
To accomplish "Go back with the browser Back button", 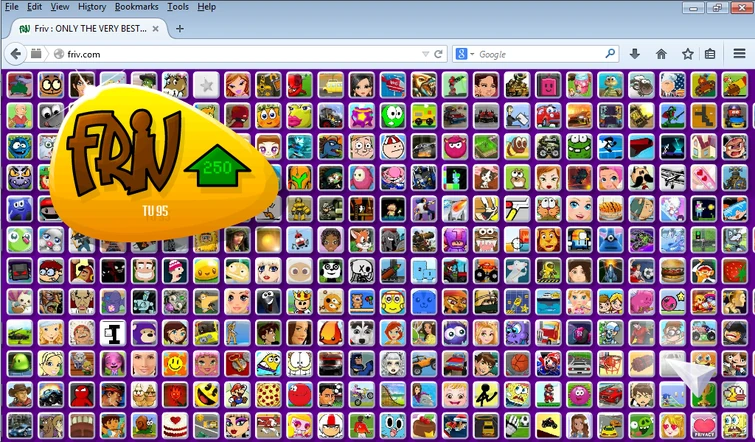I will coord(15,54).
